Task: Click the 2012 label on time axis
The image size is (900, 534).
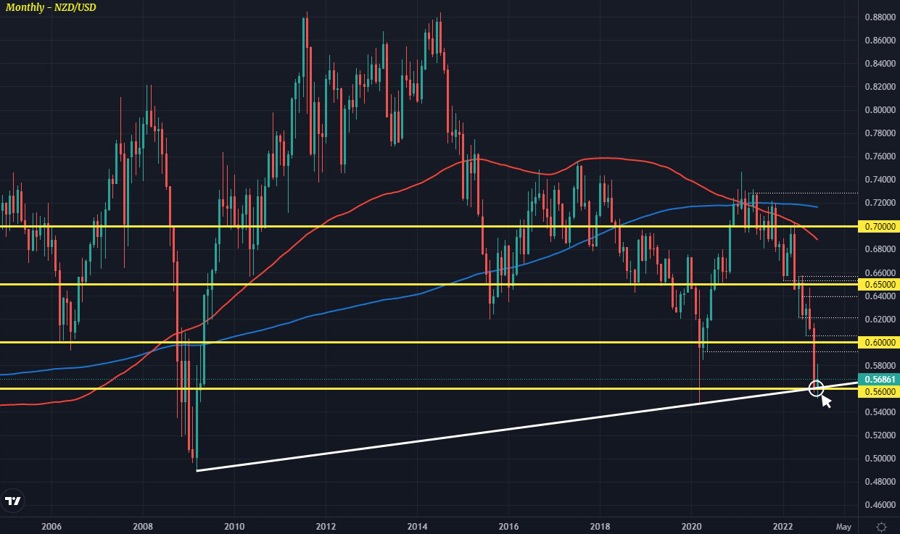Action: [x=326, y=527]
